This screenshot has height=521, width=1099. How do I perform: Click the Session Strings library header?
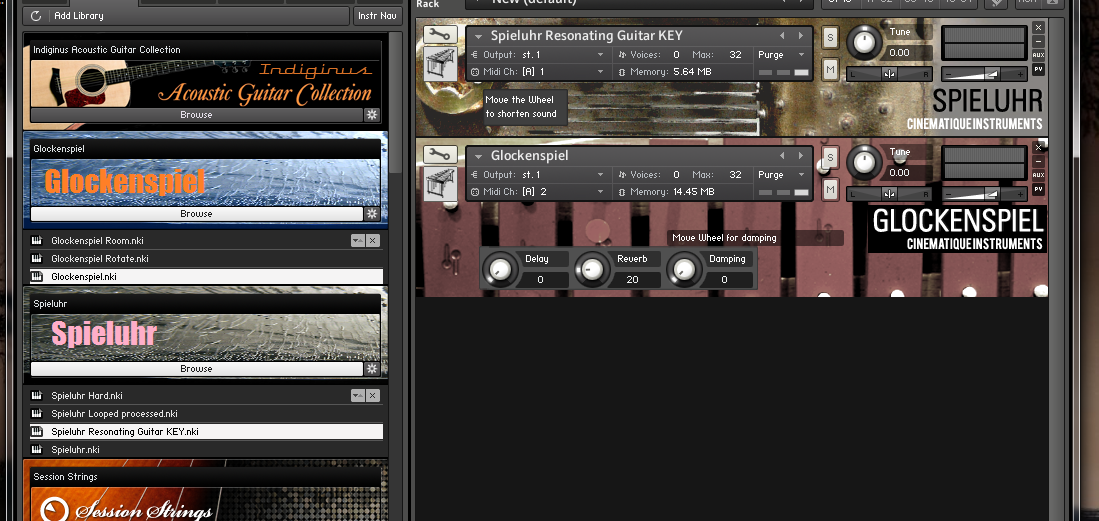[x=206, y=477]
